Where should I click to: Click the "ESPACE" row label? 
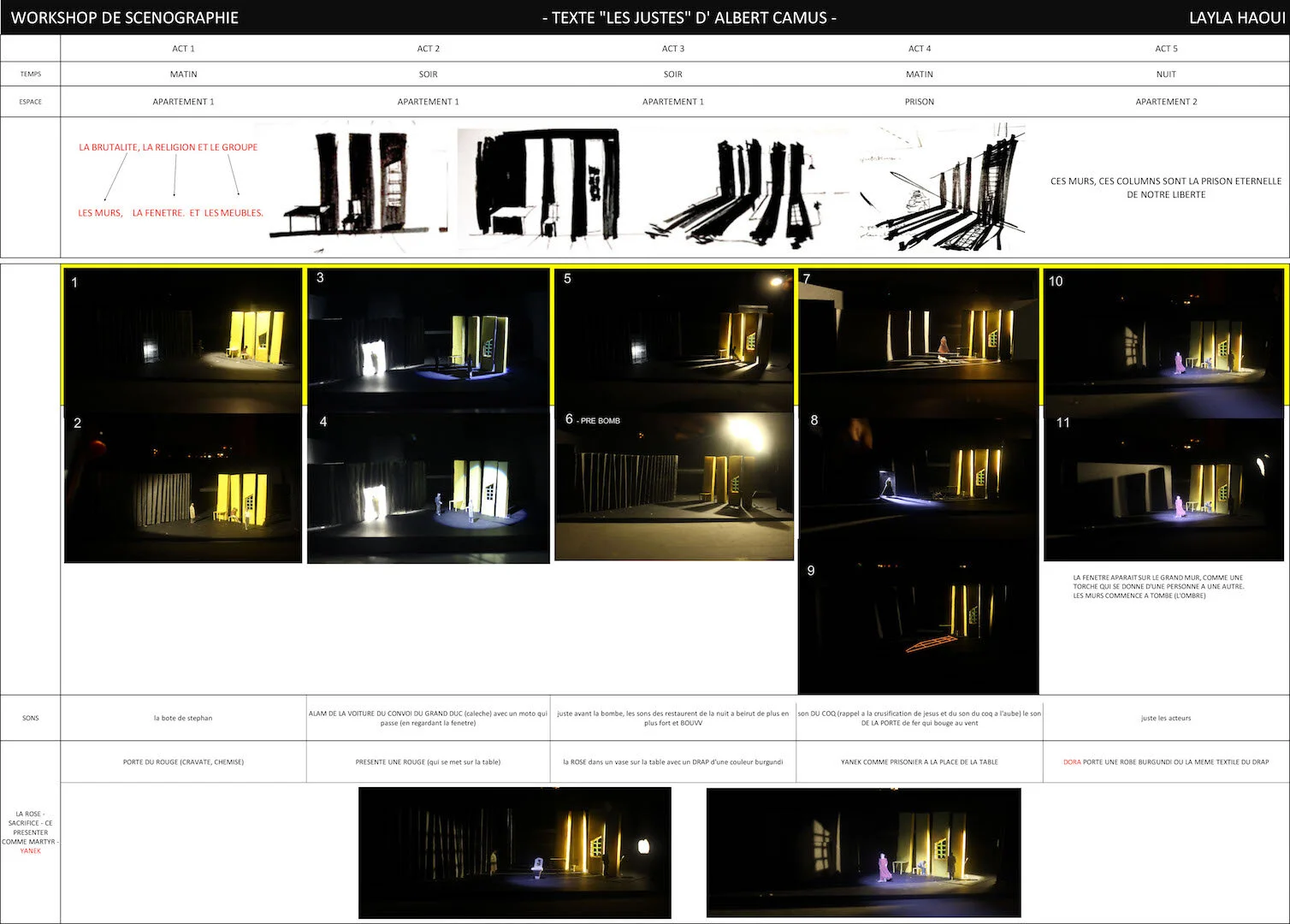click(31, 102)
